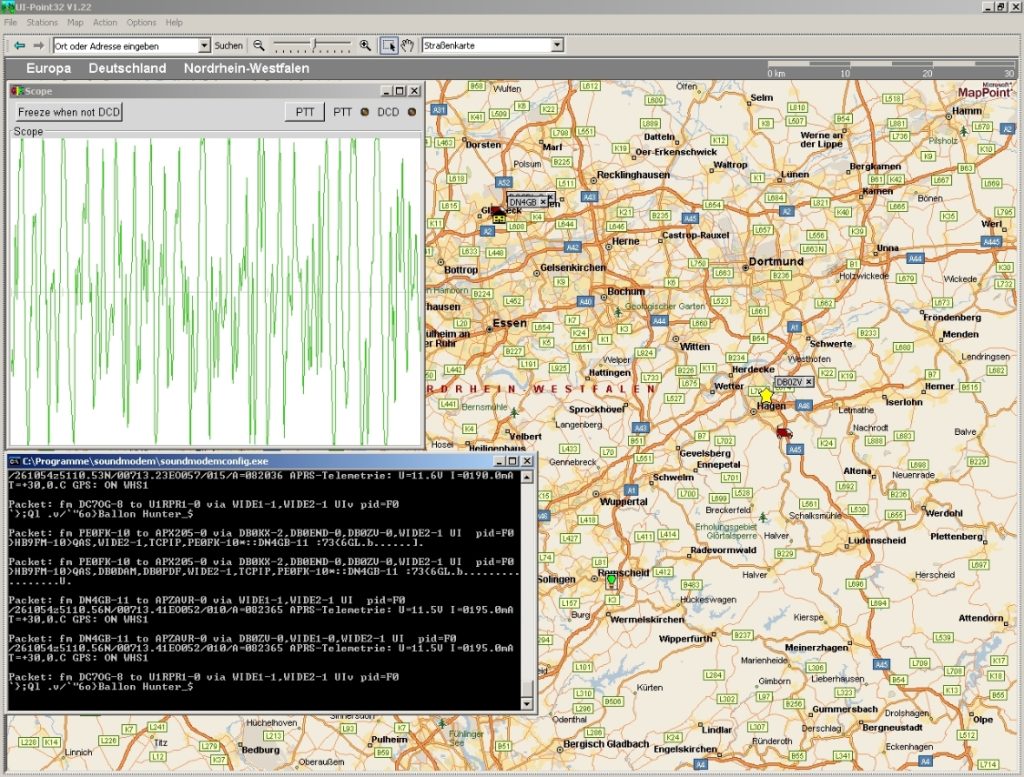Click the DCD indicator light in Scope
Screen dimensions: 1024x777
[x=411, y=112]
